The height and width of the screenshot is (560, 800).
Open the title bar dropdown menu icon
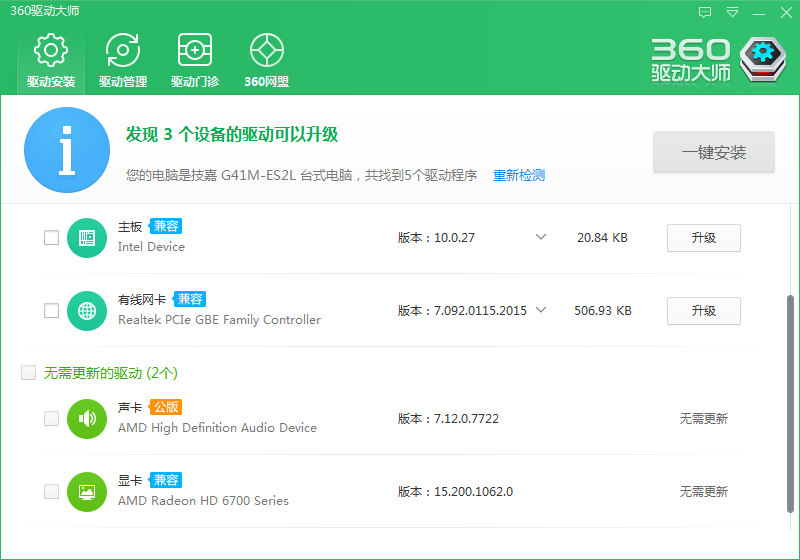(732, 12)
